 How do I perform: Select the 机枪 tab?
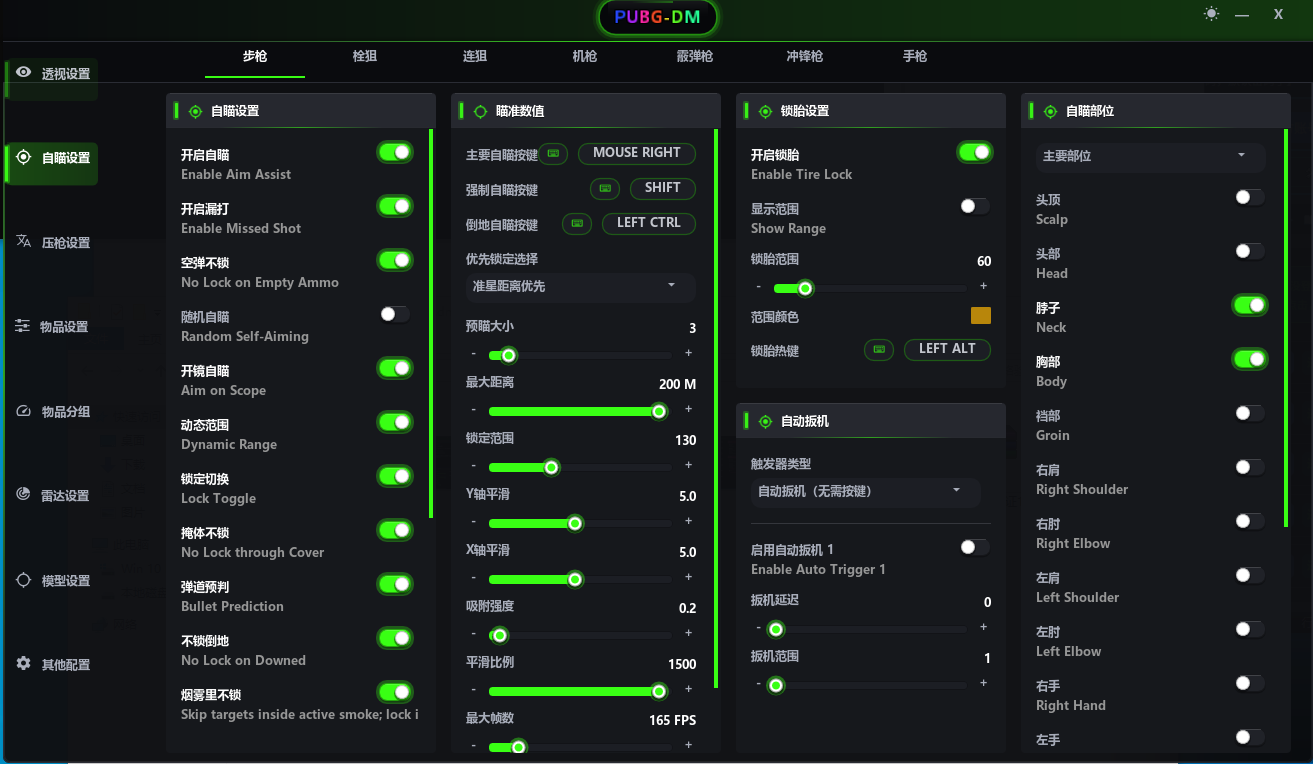pos(585,57)
